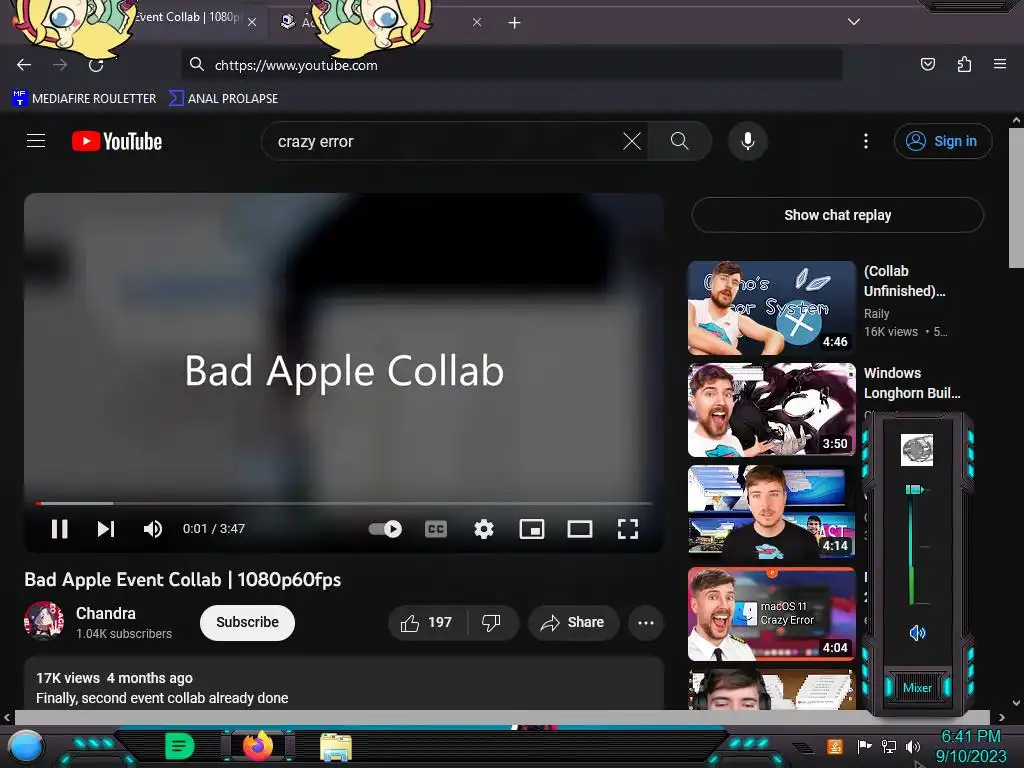Go to the YouTube home logo
Screen dimensions: 1024x768
117,141
